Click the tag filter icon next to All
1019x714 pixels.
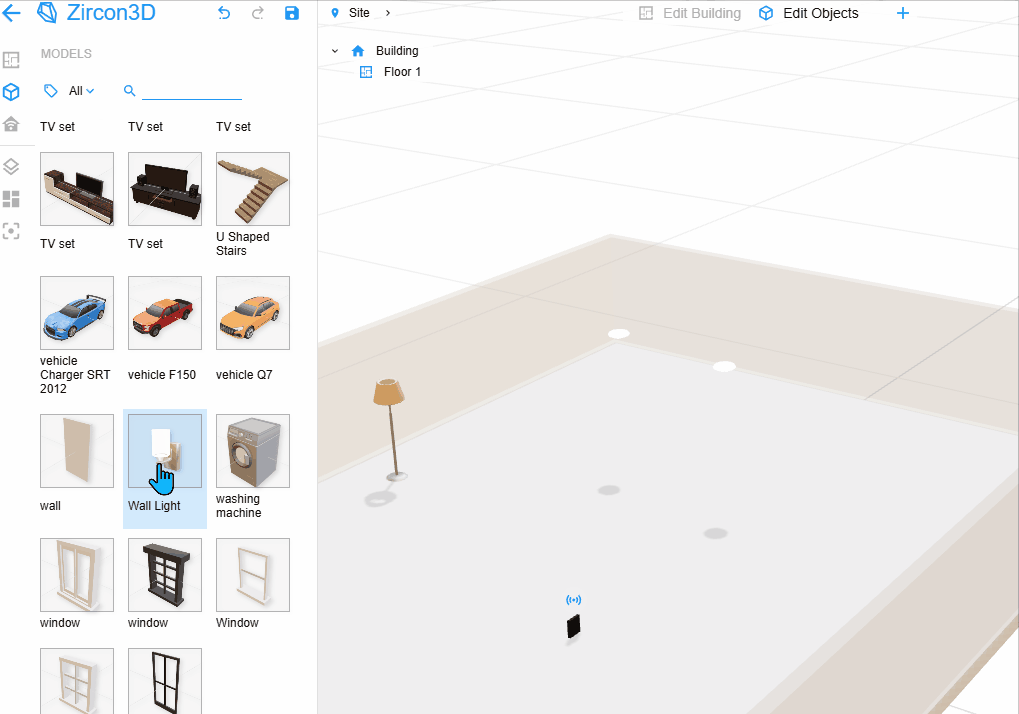pos(50,90)
